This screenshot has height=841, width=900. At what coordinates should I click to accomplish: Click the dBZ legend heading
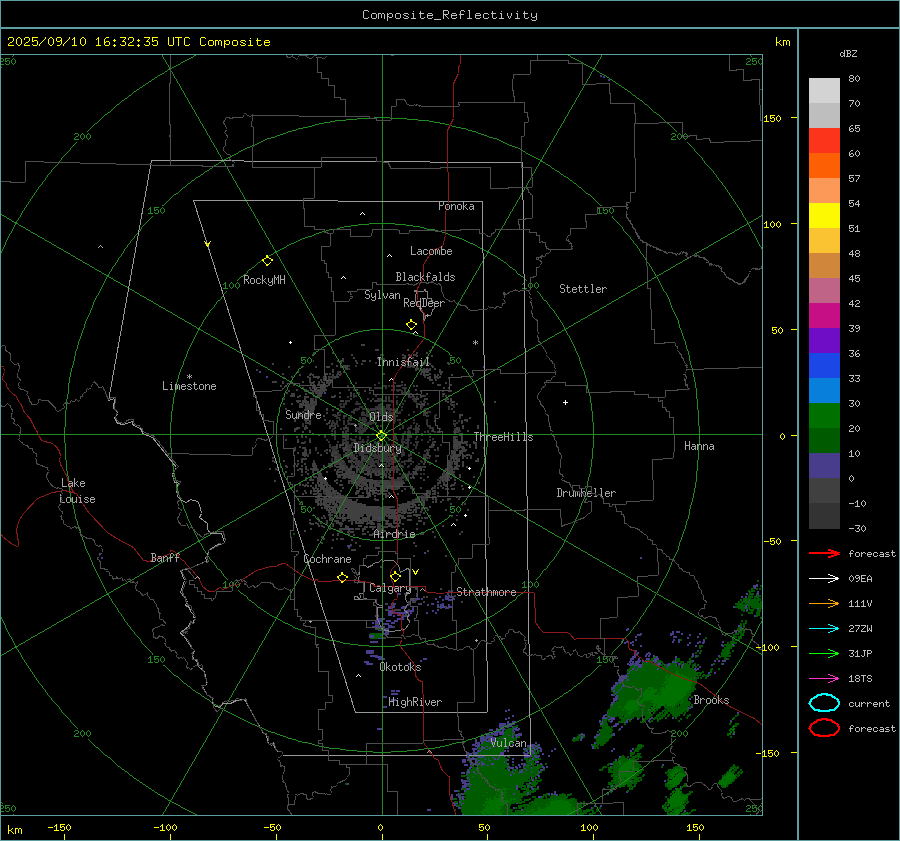pyautogui.click(x=848, y=54)
